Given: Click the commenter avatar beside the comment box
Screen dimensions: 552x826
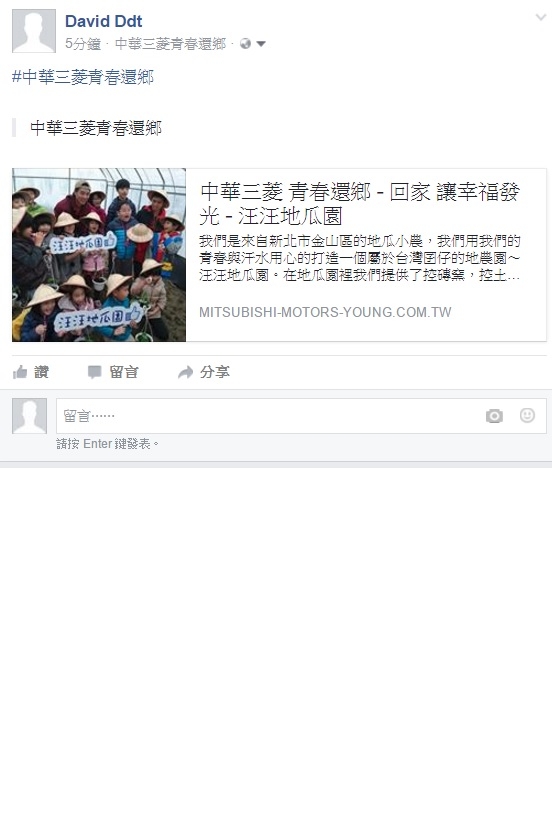Looking at the screenshot, I should tap(29, 416).
